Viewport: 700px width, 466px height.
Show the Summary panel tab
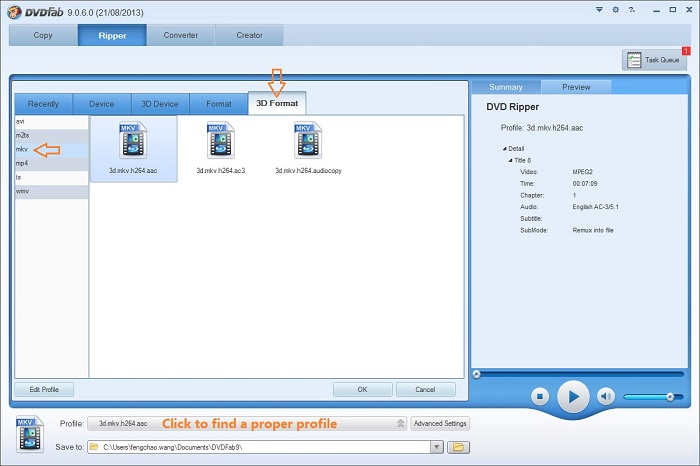[x=506, y=87]
